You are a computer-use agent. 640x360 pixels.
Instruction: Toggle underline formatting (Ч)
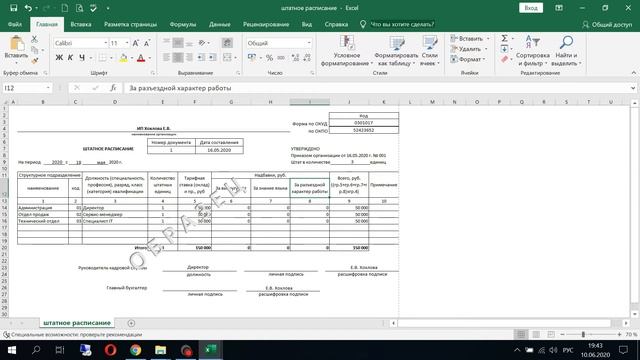coord(82,58)
